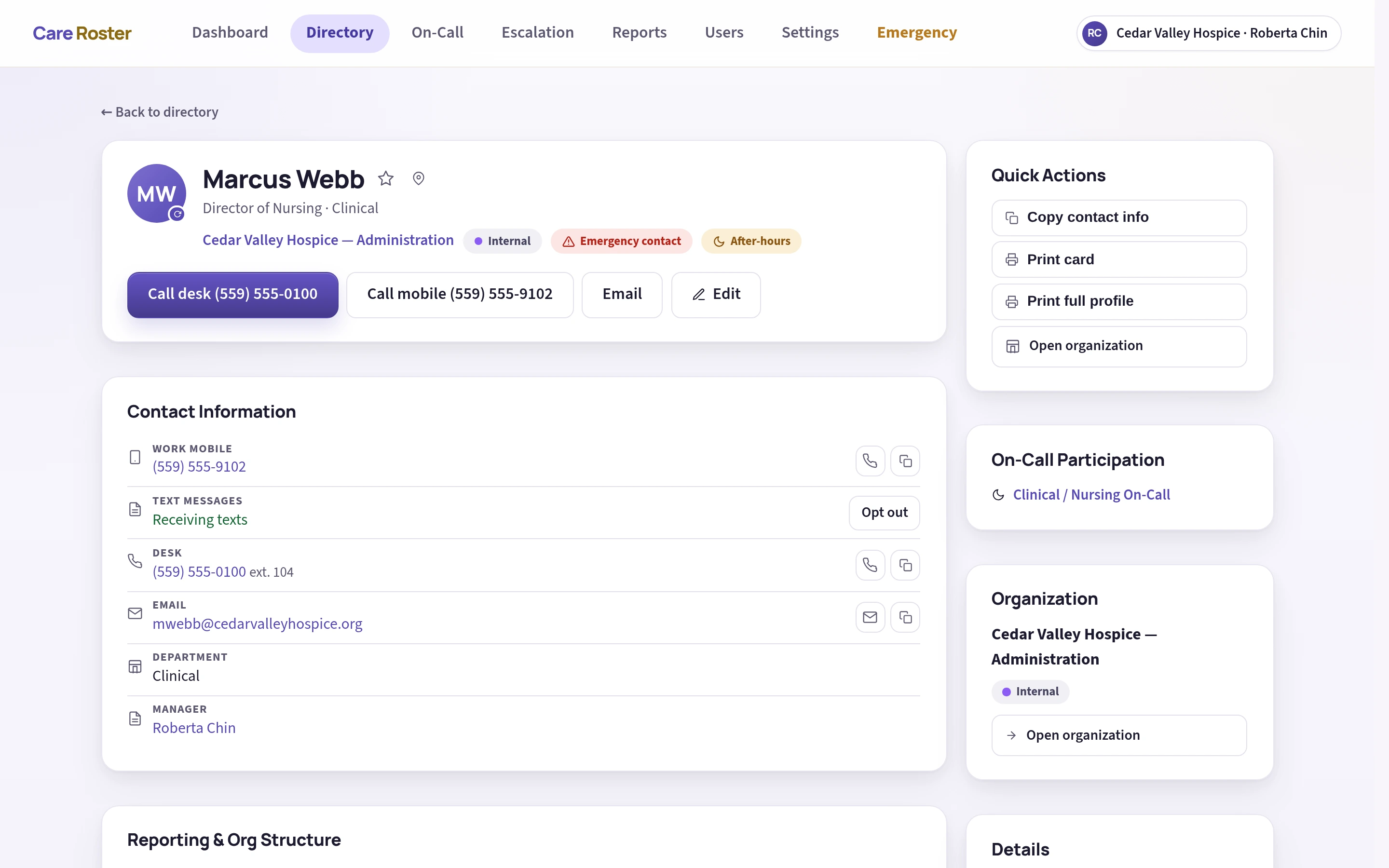Click the On-Call Participation heading
Viewport: 1389px width, 868px height.
point(1077,460)
